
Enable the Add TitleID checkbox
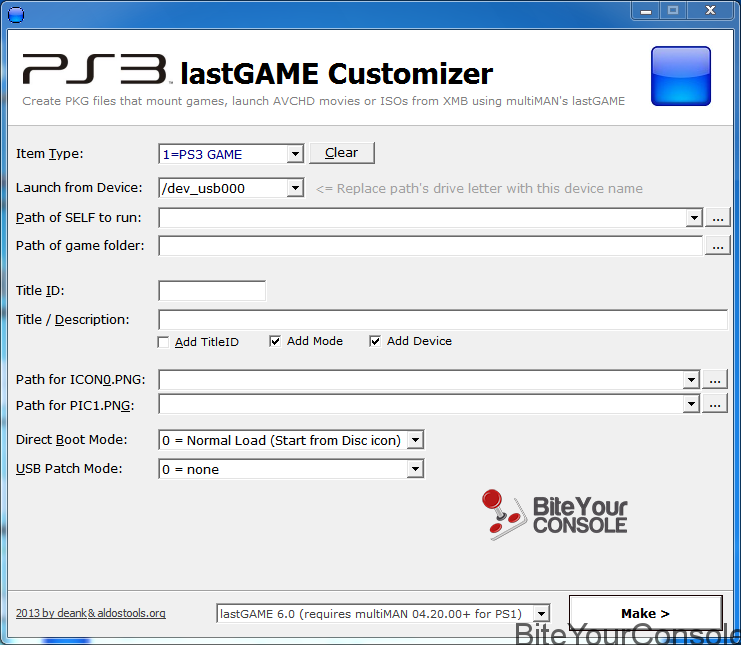(x=164, y=342)
